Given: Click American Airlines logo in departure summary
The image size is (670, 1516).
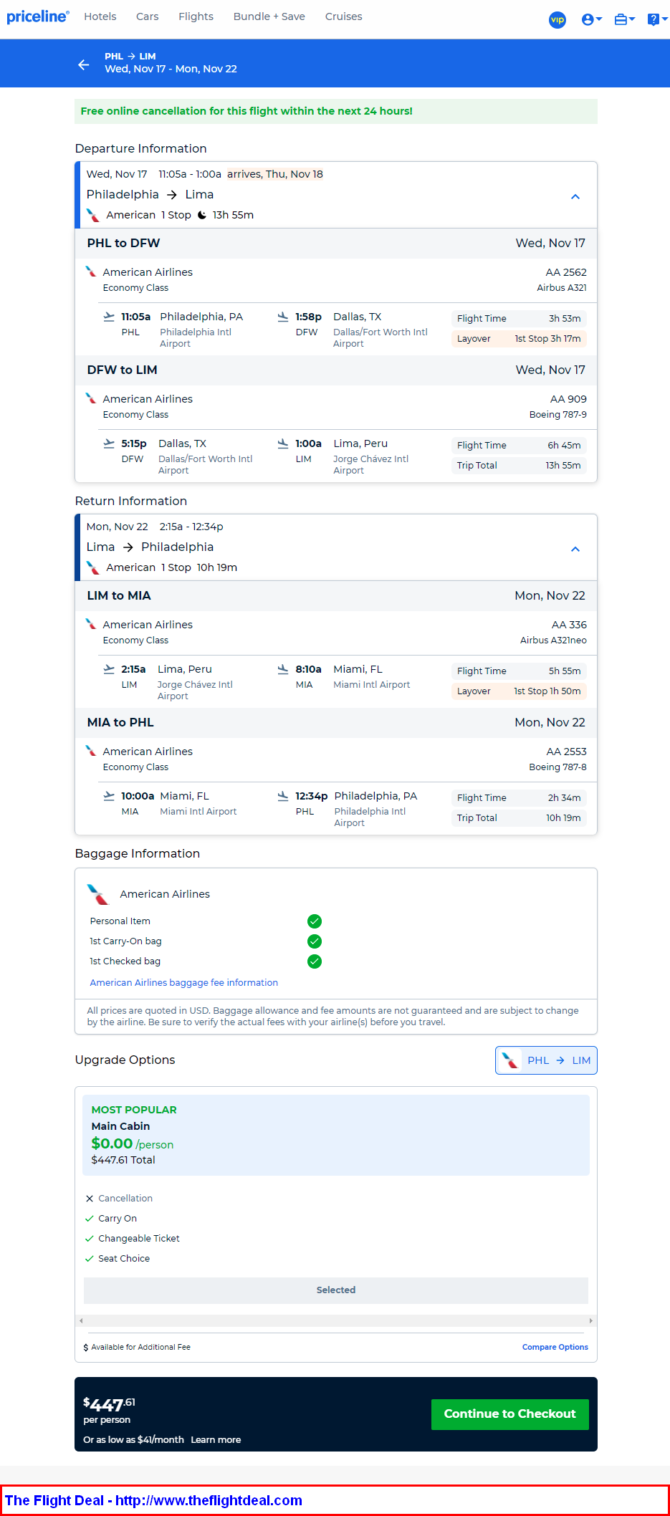Looking at the screenshot, I should coord(93,215).
